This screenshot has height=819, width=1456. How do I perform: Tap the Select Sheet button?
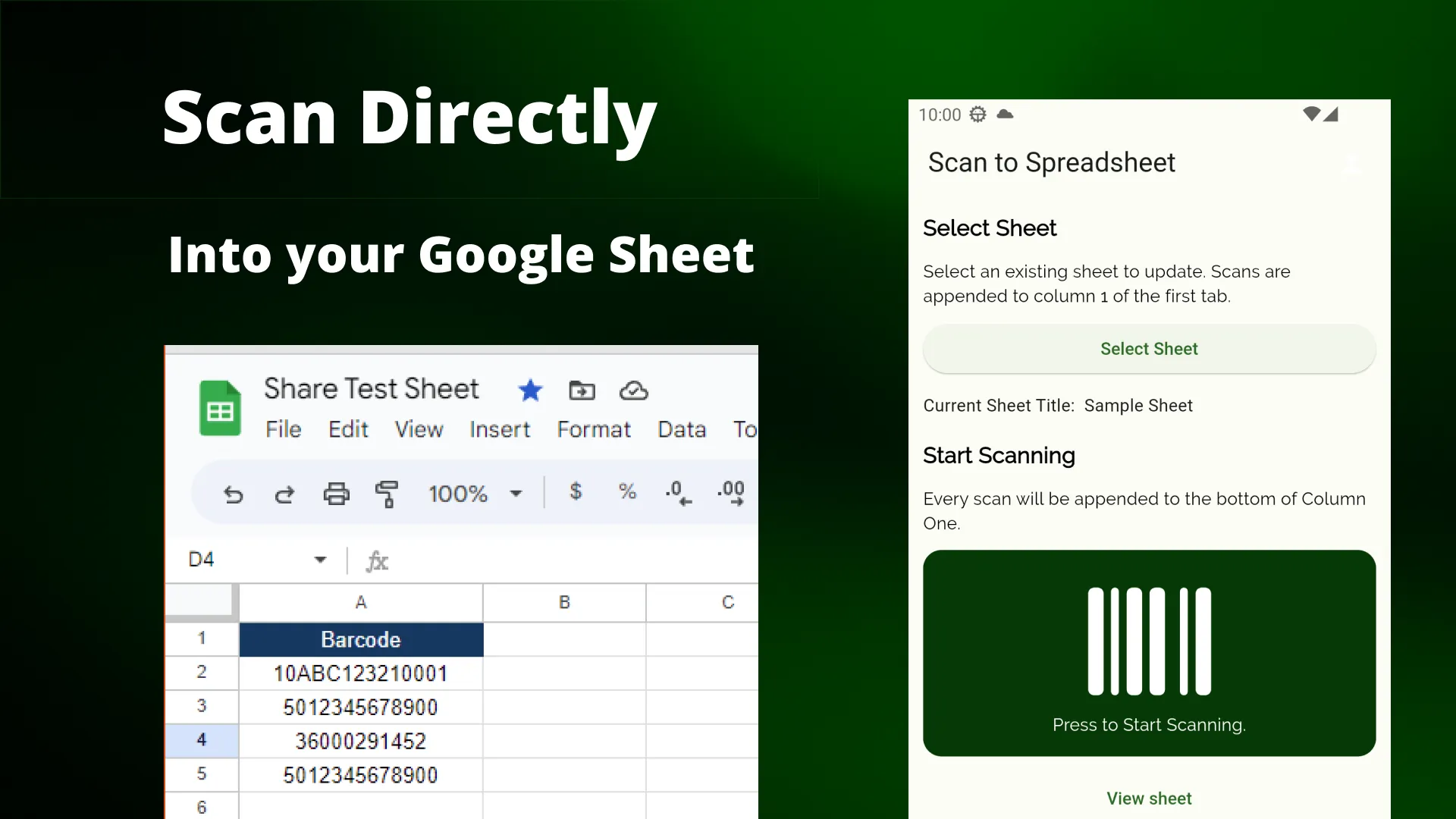[1149, 349]
